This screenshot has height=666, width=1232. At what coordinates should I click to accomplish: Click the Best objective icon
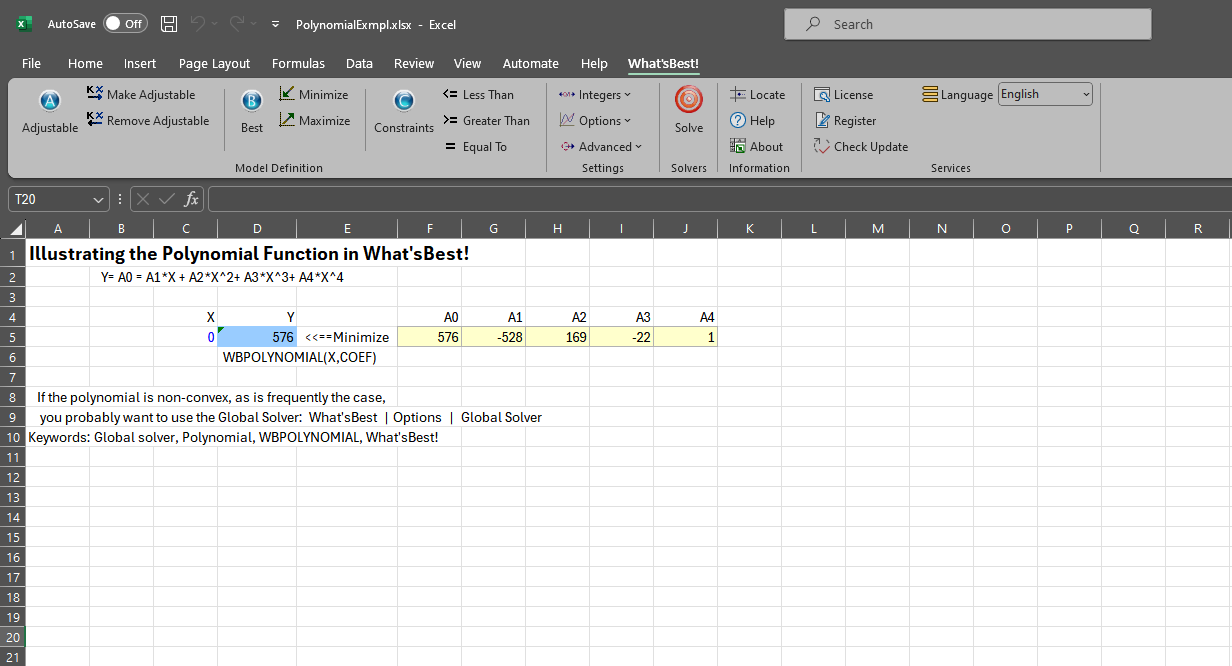click(x=252, y=102)
